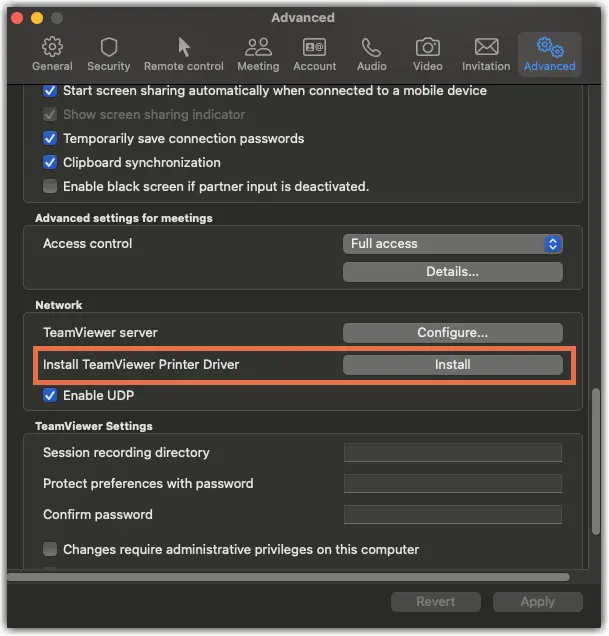Click the TeamViewer Settings heading

tap(94, 426)
